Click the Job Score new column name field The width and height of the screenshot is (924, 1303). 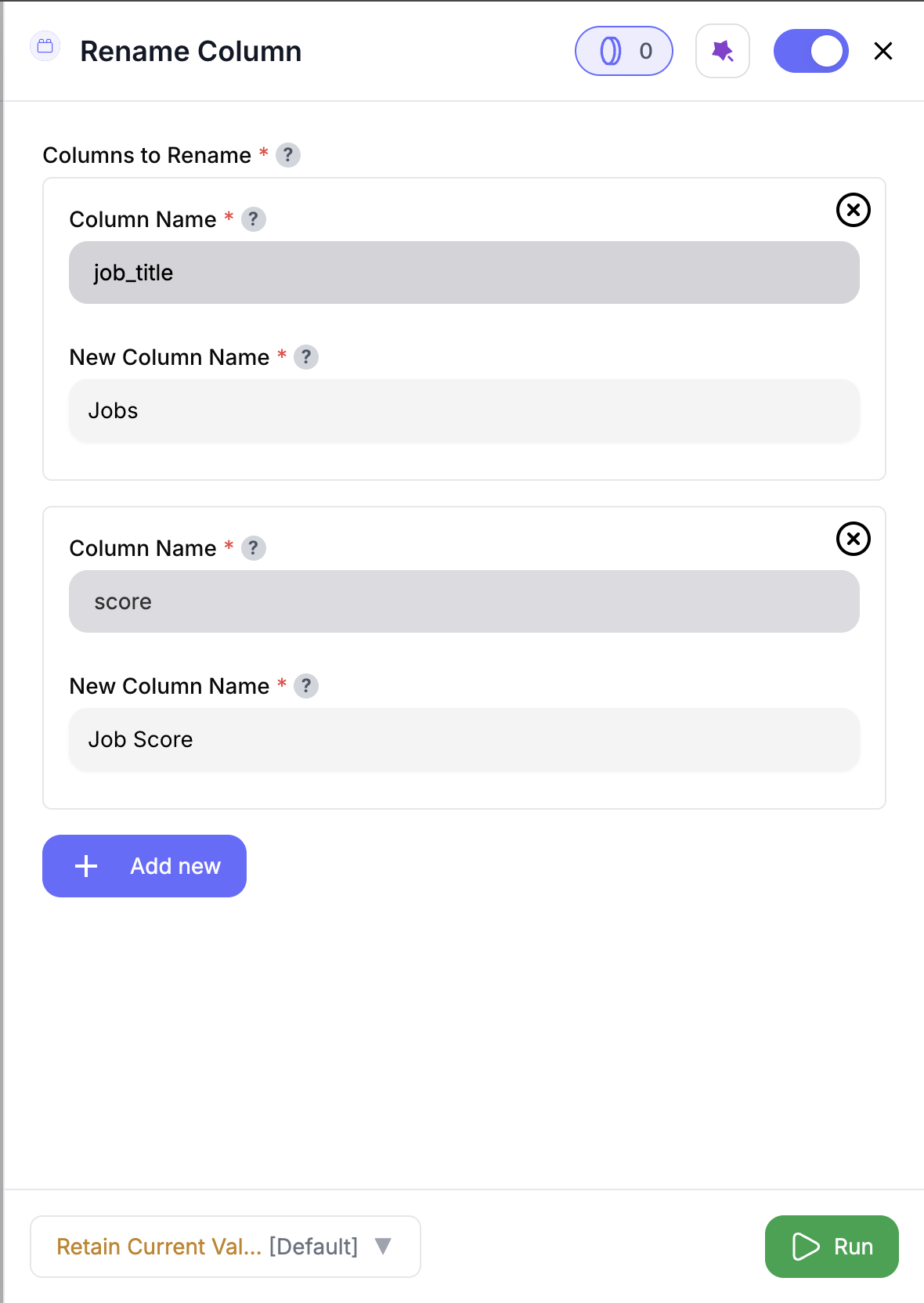(464, 739)
